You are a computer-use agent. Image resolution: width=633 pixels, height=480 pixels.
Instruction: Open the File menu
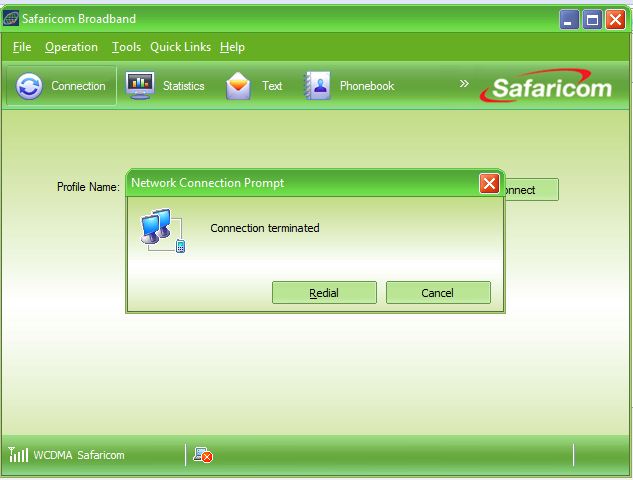pyautogui.click(x=22, y=47)
